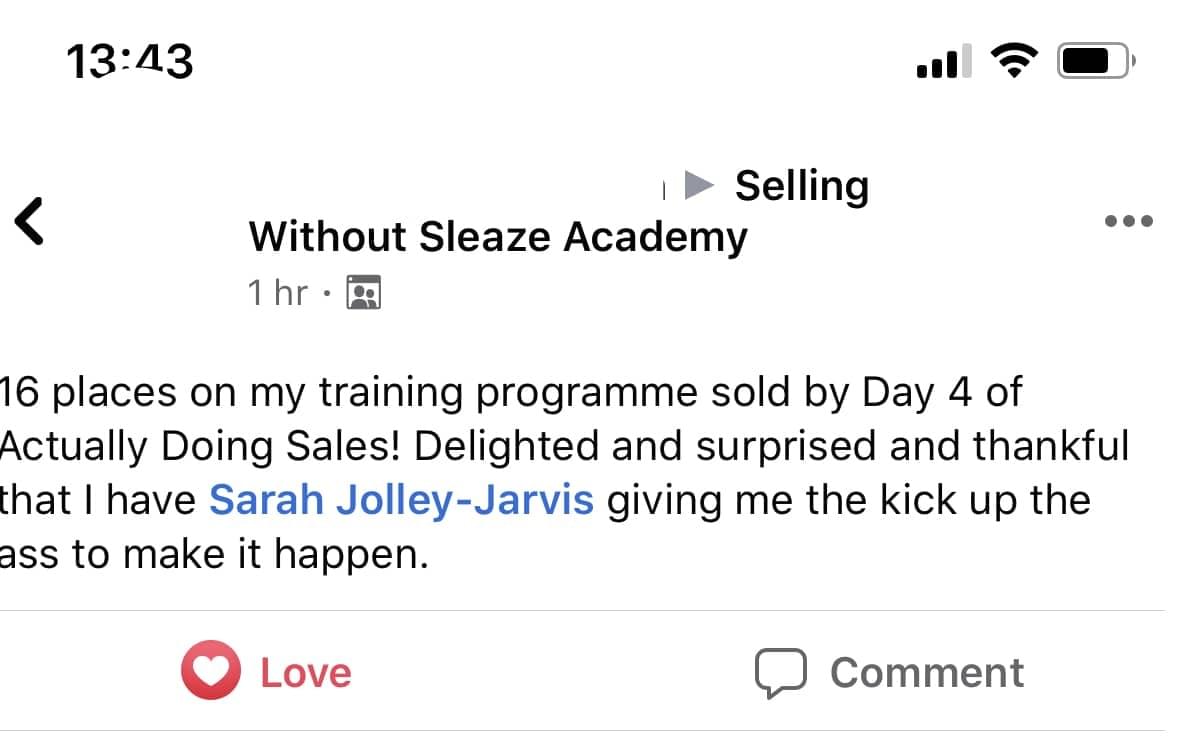This screenshot has width=1200, height=749.
Task: Tap the 1 hr post timestamp
Action: click(277, 293)
